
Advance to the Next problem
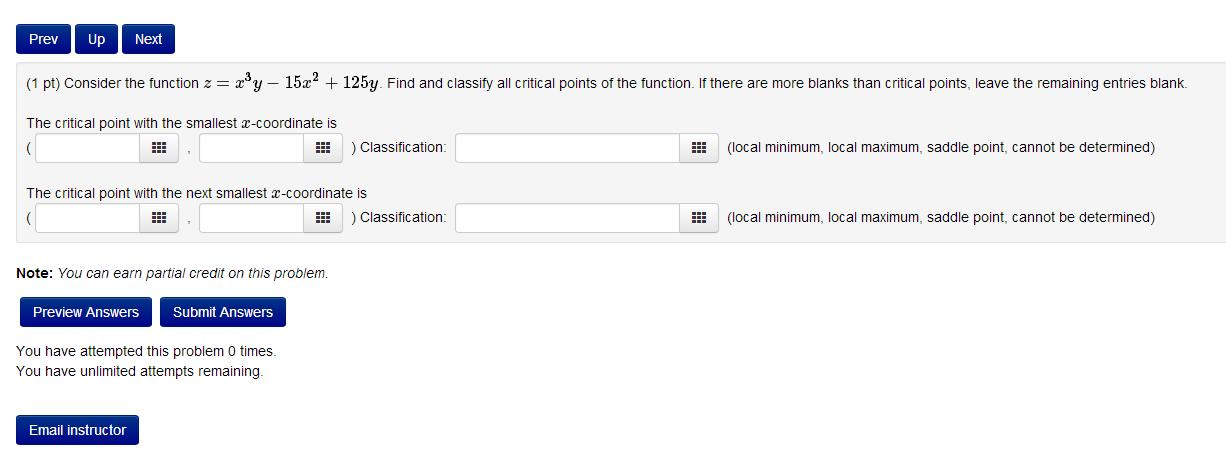(x=148, y=39)
